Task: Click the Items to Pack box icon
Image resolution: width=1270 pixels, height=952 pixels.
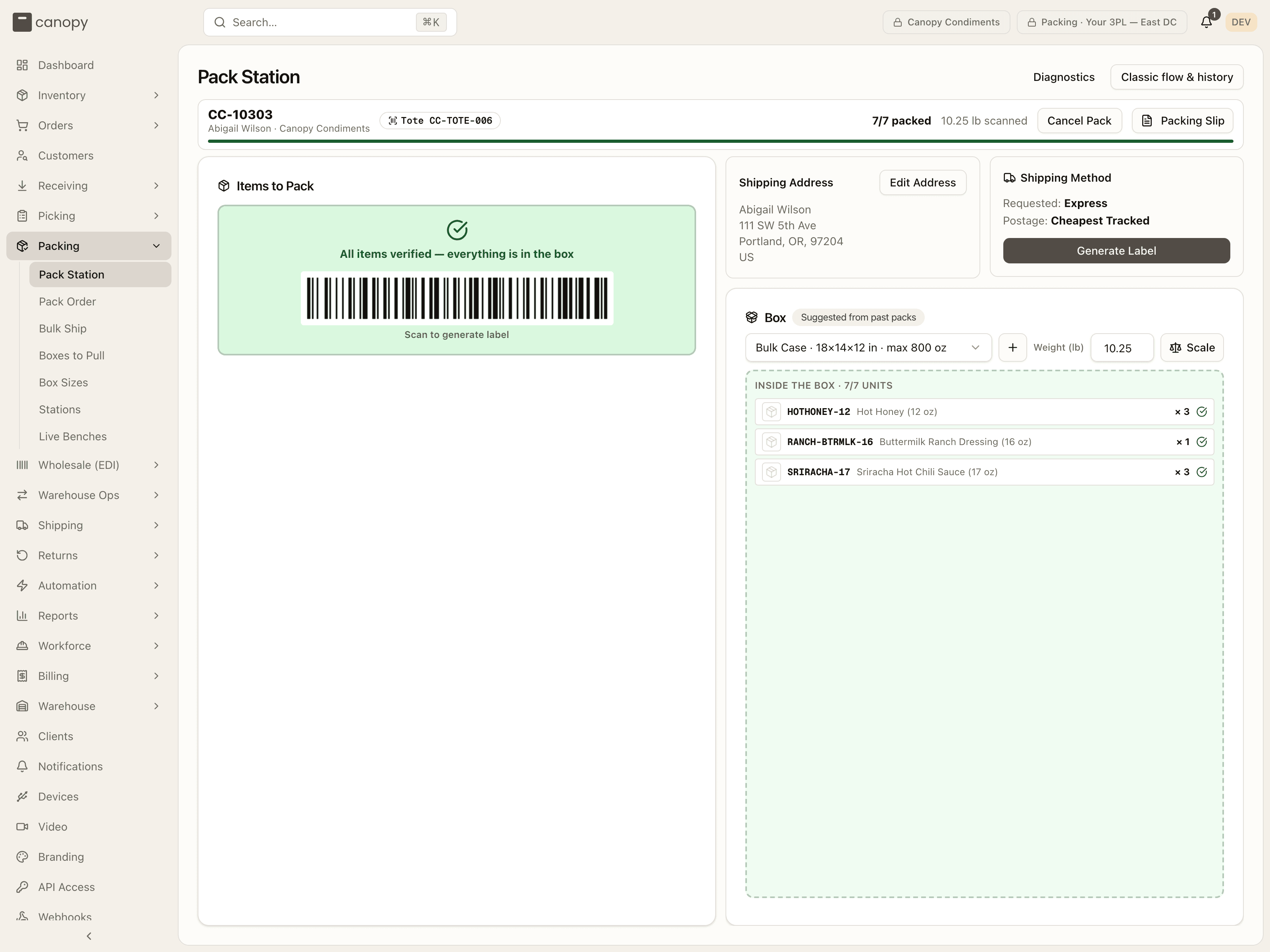Action: [x=224, y=186]
